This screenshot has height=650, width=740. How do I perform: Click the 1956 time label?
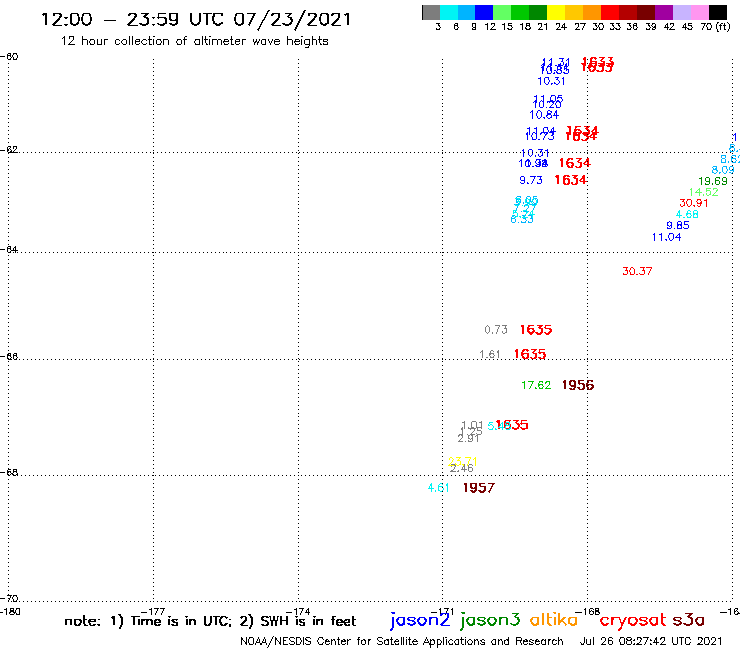[578, 385]
